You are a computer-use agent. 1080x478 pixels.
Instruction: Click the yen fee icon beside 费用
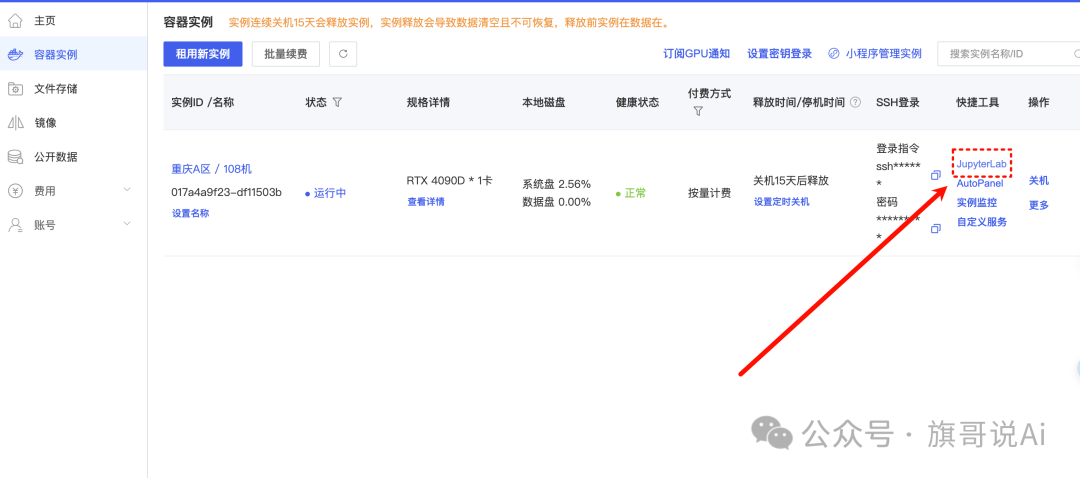point(15,191)
